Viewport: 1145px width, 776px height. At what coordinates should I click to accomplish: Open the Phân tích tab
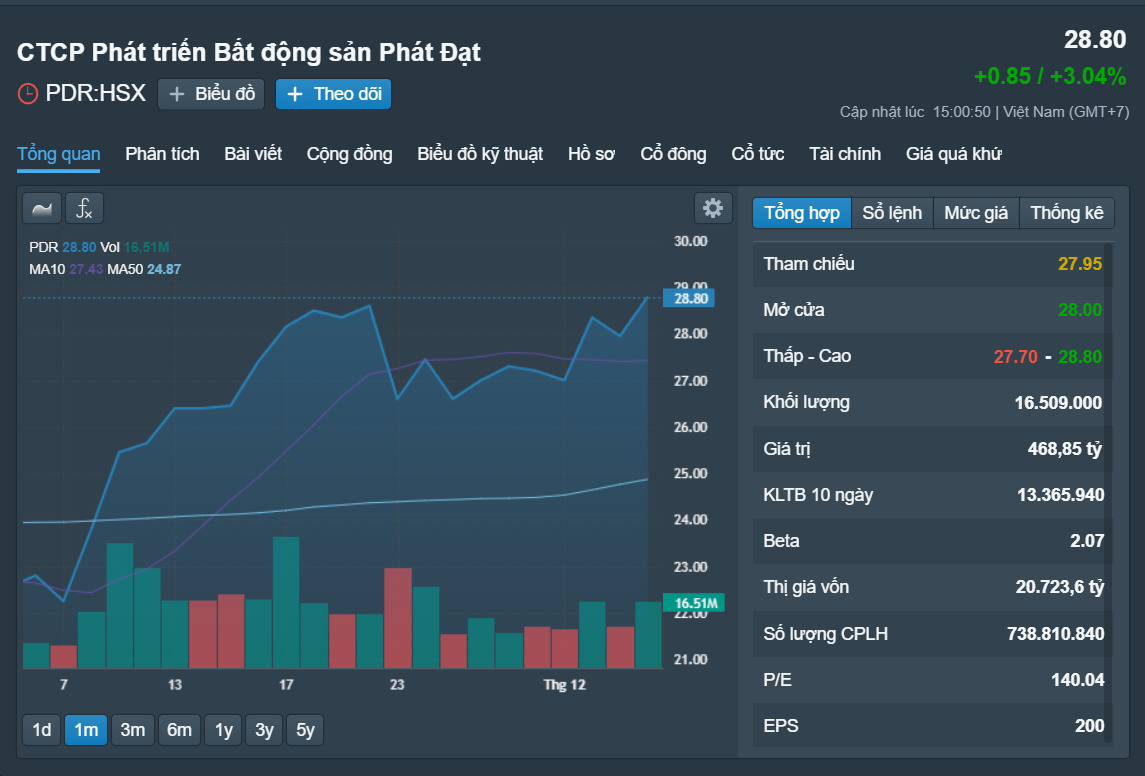point(162,154)
